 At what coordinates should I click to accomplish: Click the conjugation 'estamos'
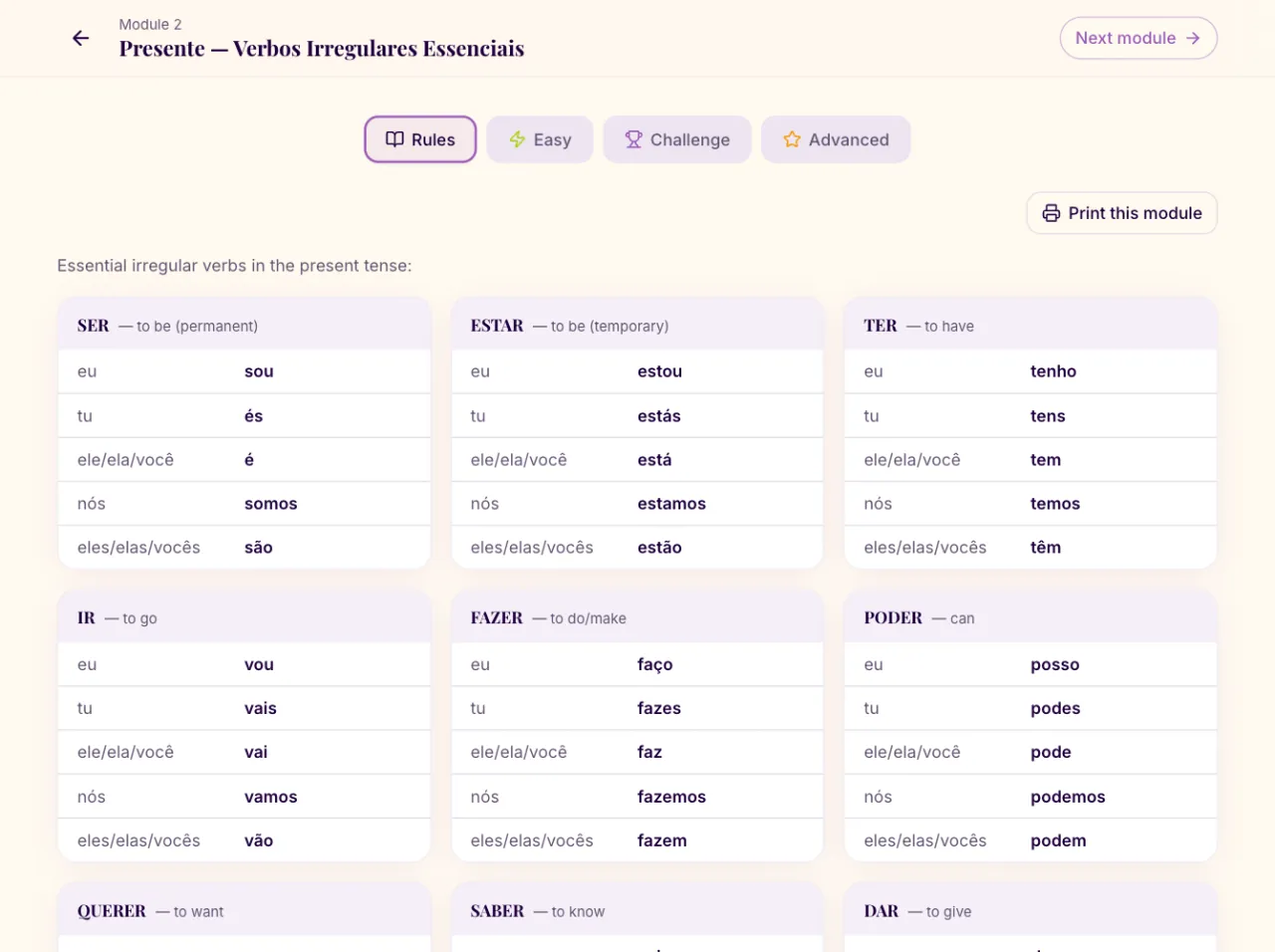tap(671, 504)
